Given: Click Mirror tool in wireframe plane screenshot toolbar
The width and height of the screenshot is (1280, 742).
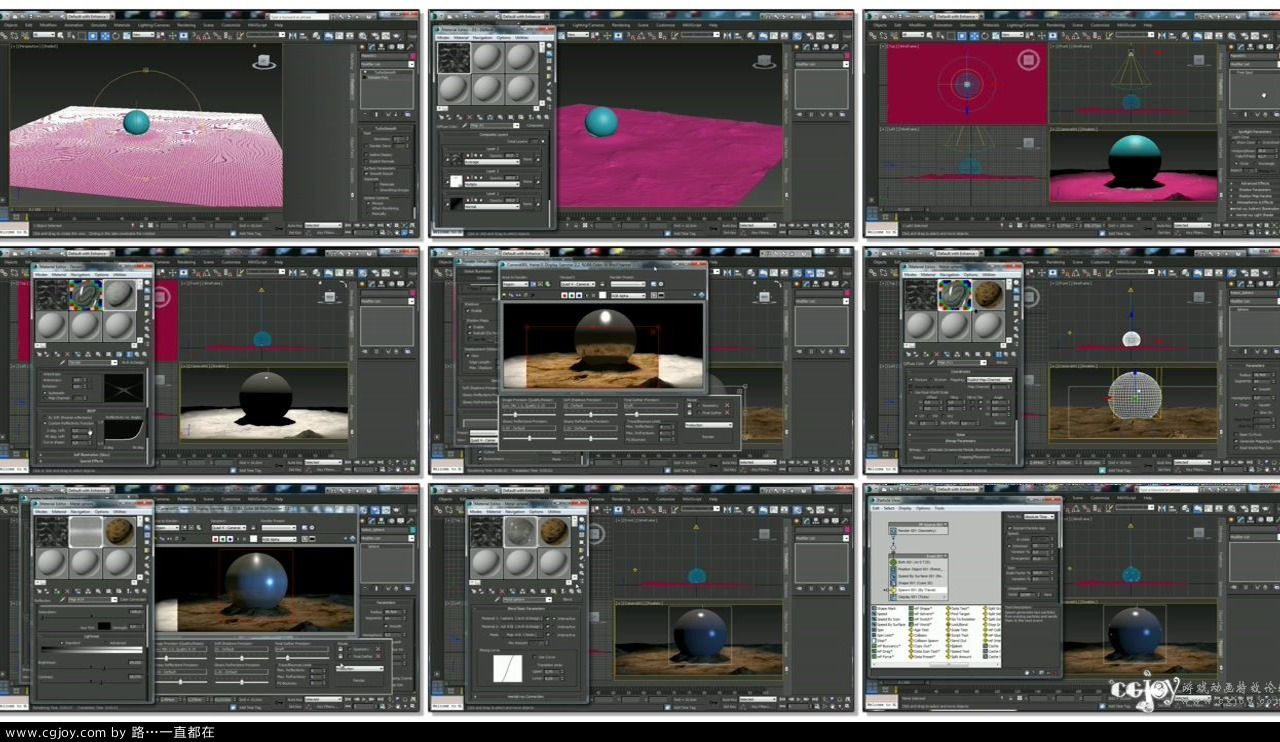Looking at the screenshot, I should pos(292,35).
